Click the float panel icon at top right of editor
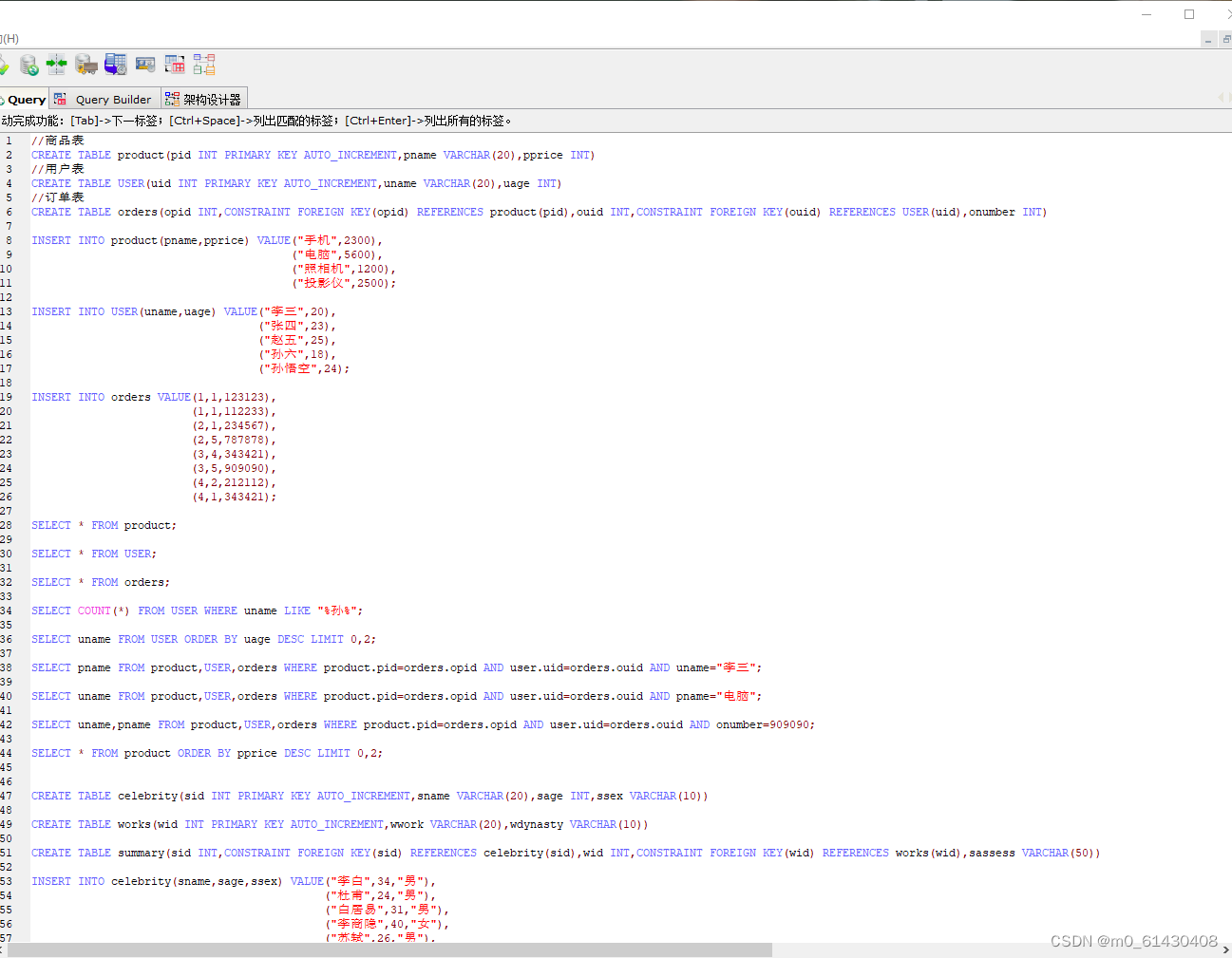The height and width of the screenshot is (958, 1232). (x=1225, y=39)
